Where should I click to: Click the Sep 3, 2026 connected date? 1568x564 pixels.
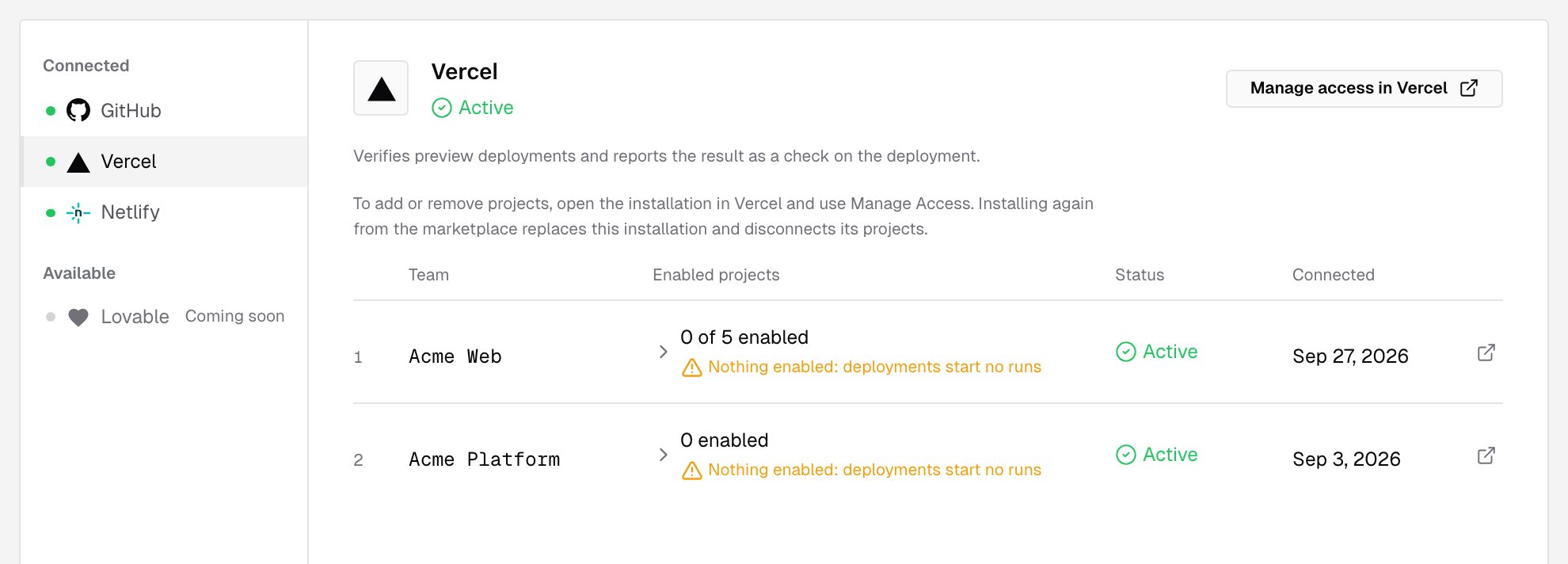(1346, 459)
